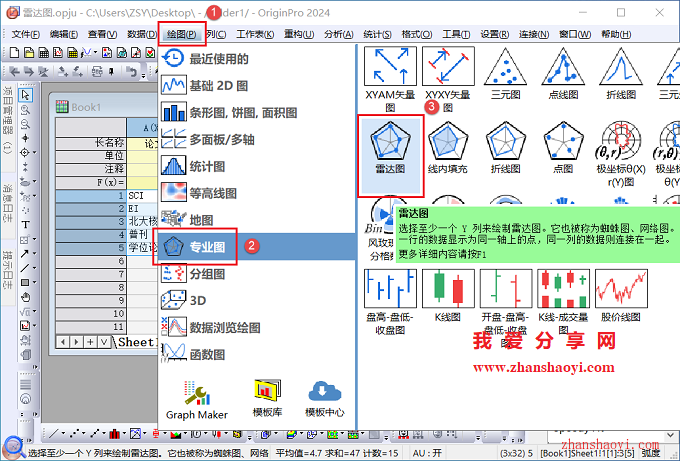Open the 最近使用的 plot category
Image resolution: width=680 pixels, height=461 pixels.
[x=258, y=59]
